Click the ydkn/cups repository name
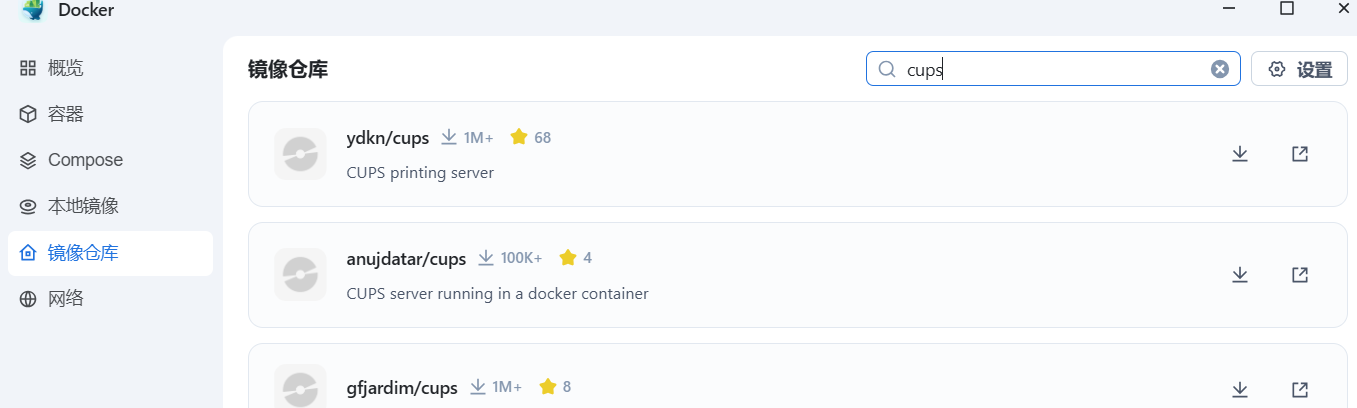1357x408 pixels. point(388,137)
